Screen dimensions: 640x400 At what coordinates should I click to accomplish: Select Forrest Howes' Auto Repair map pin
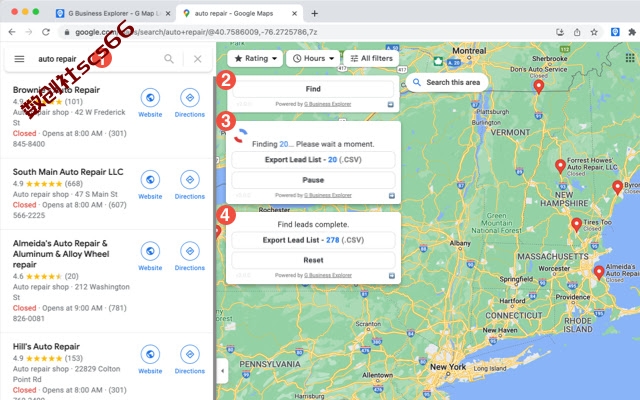(560, 166)
